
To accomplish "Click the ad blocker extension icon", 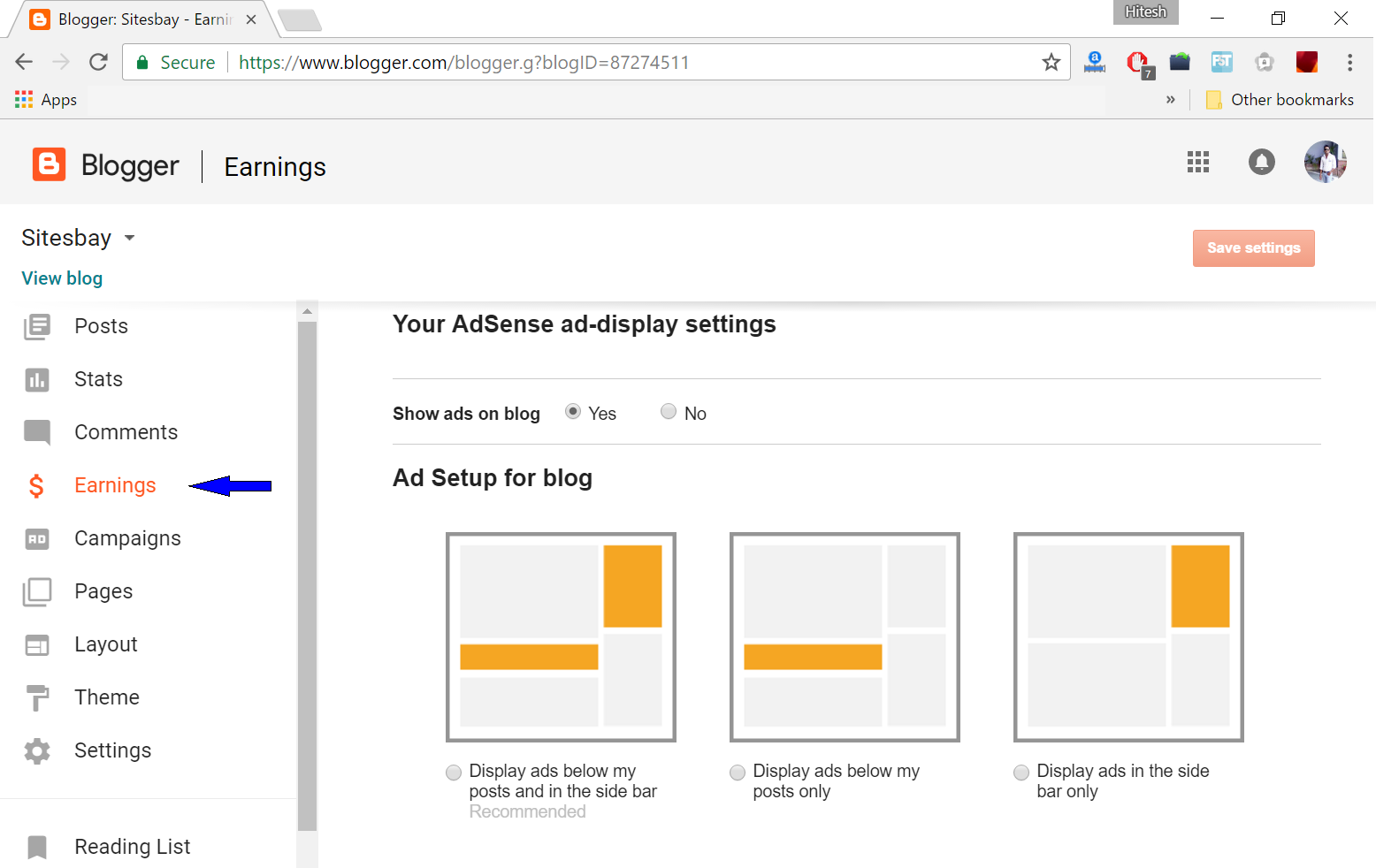I will tap(1137, 64).
